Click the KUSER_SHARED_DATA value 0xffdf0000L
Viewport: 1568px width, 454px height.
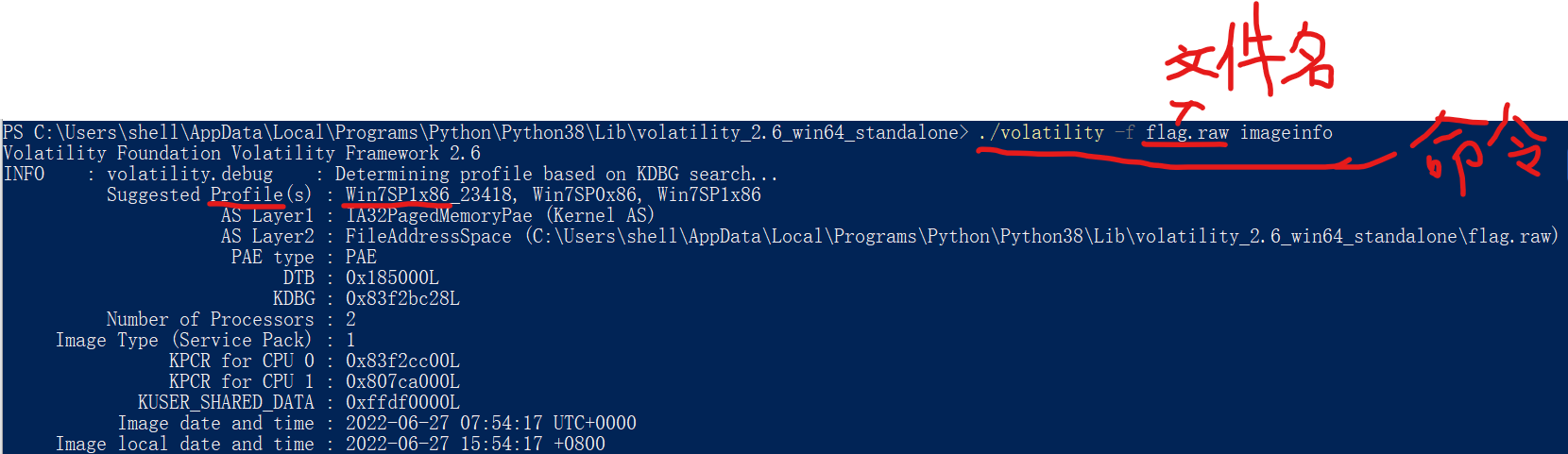[402, 403]
